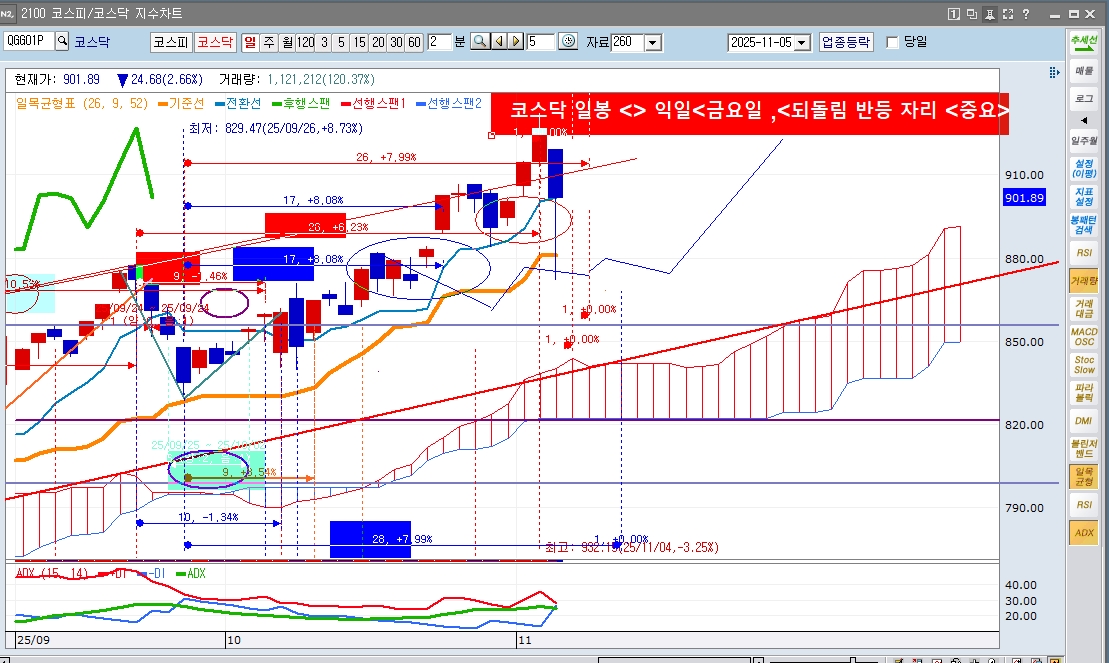Click the zoom magnifier icon in toolbar

pos(480,42)
